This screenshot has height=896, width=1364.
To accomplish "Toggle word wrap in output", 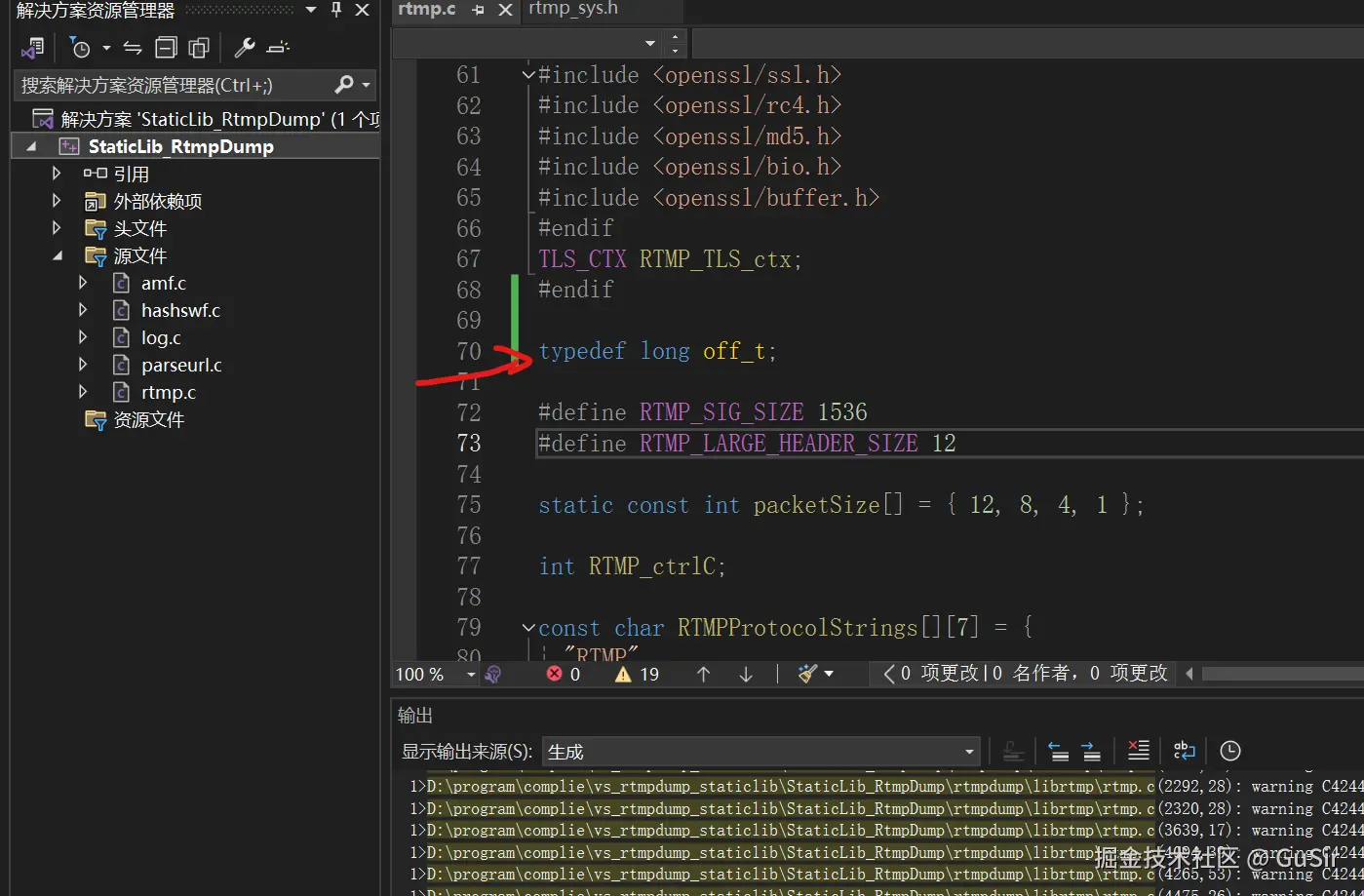I will pos(1184,751).
